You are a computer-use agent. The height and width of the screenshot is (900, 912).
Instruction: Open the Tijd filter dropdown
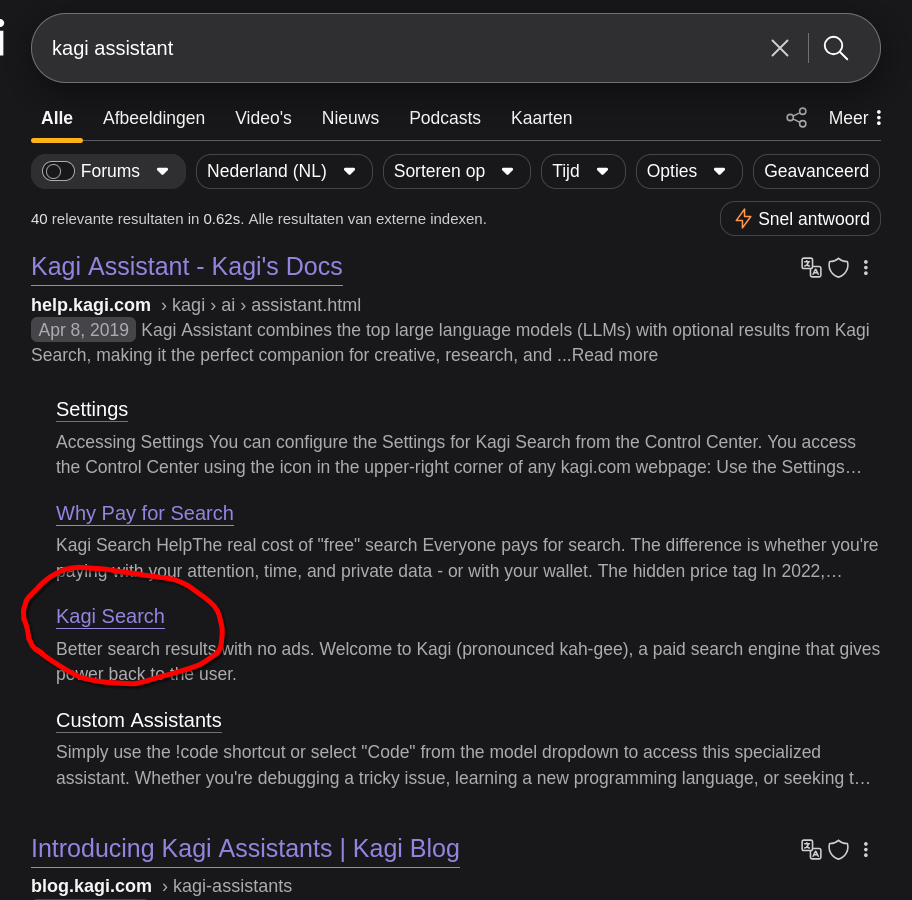point(583,171)
